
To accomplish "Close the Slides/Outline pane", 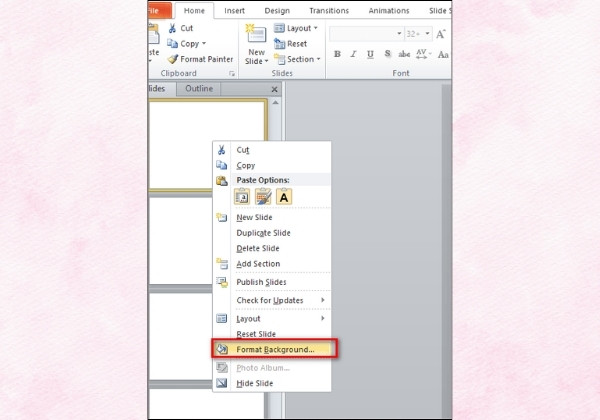I will [x=274, y=90].
